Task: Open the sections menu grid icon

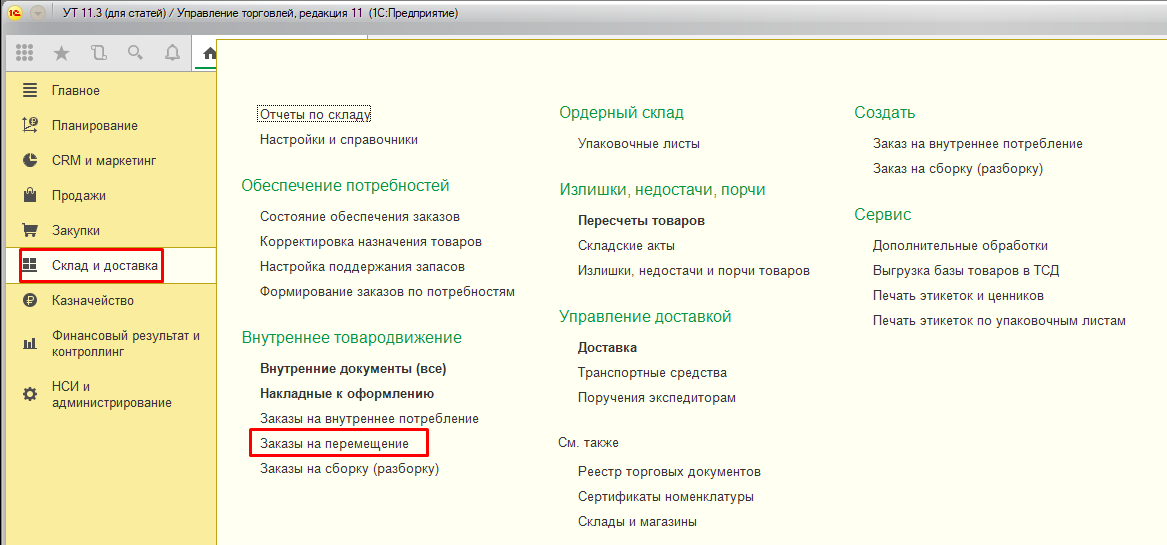Action: pos(25,53)
